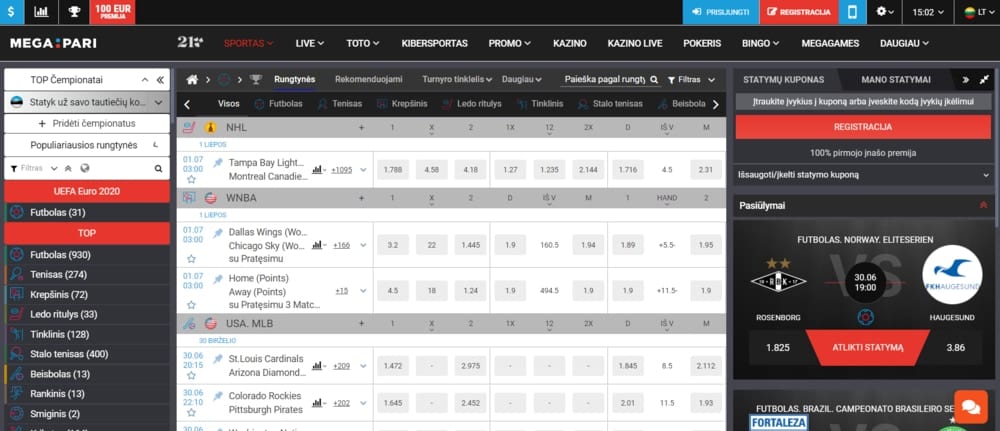1000x431 pixels.
Task: Open UEFA Euro 2020 banner
Action: click(x=87, y=191)
